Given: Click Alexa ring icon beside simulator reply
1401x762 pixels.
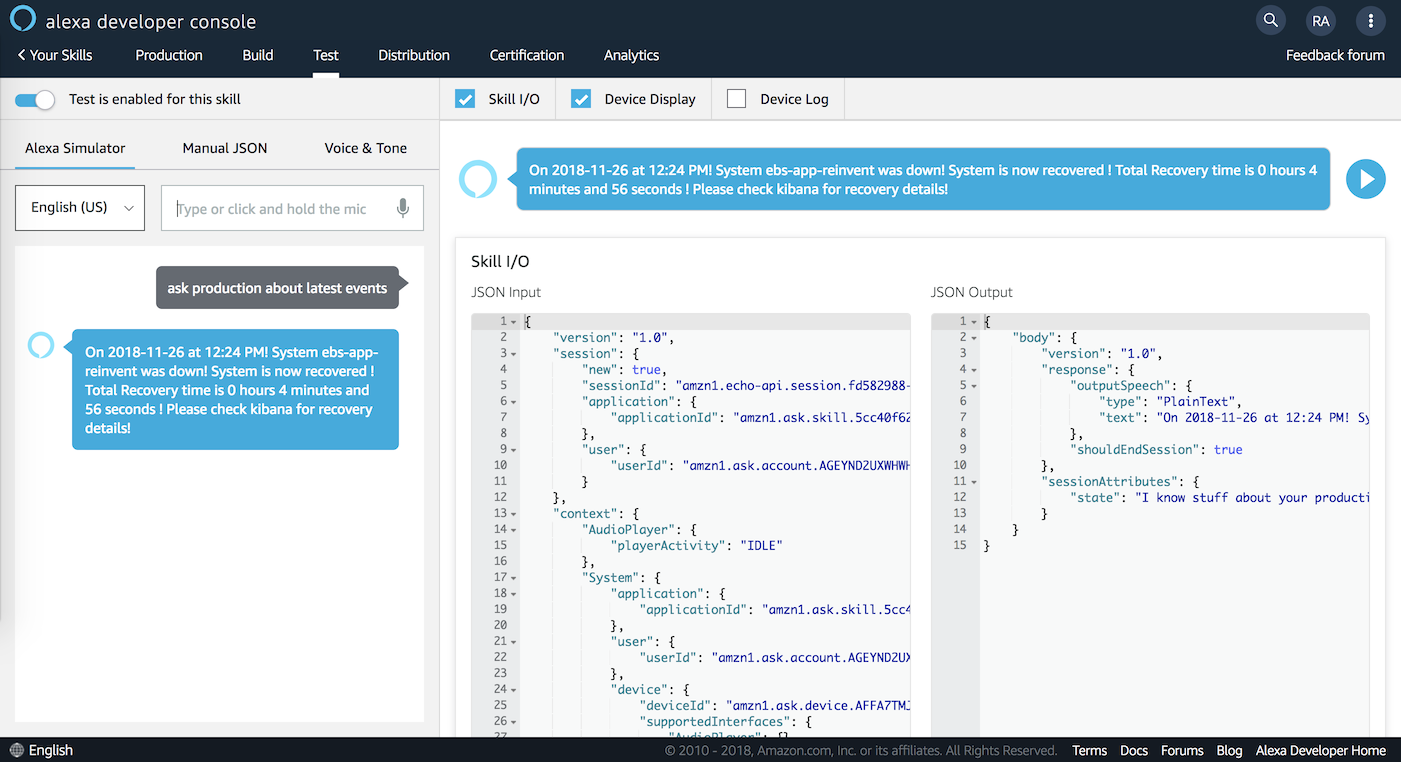Looking at the screenshot, I should pyautogui.click(x=41, y=345).
